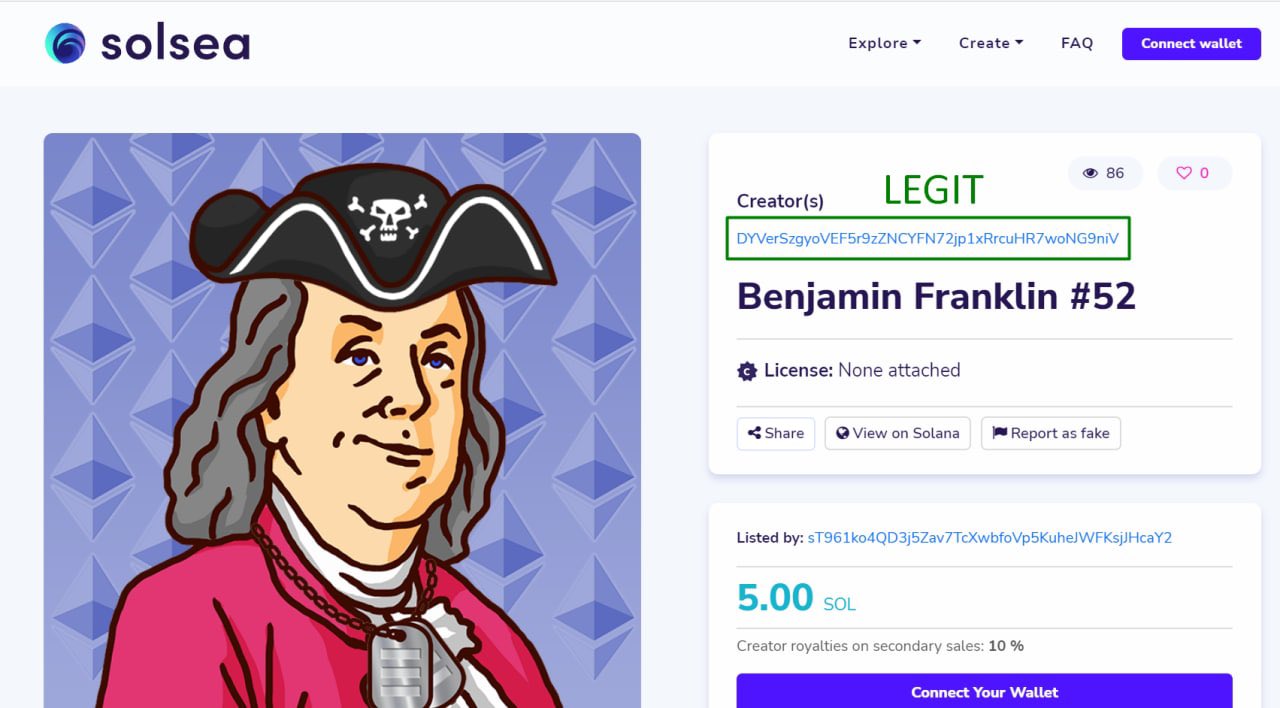Click the Connect Your Wallet purchase button
The image size is (1280, 708).
click(x=984, y=691)
